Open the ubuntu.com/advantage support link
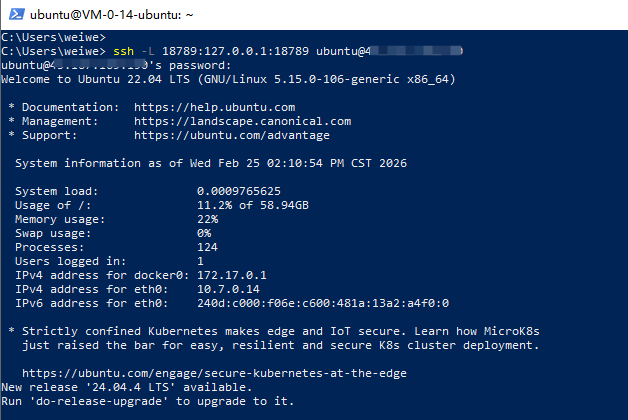 (x=231, y=135)
